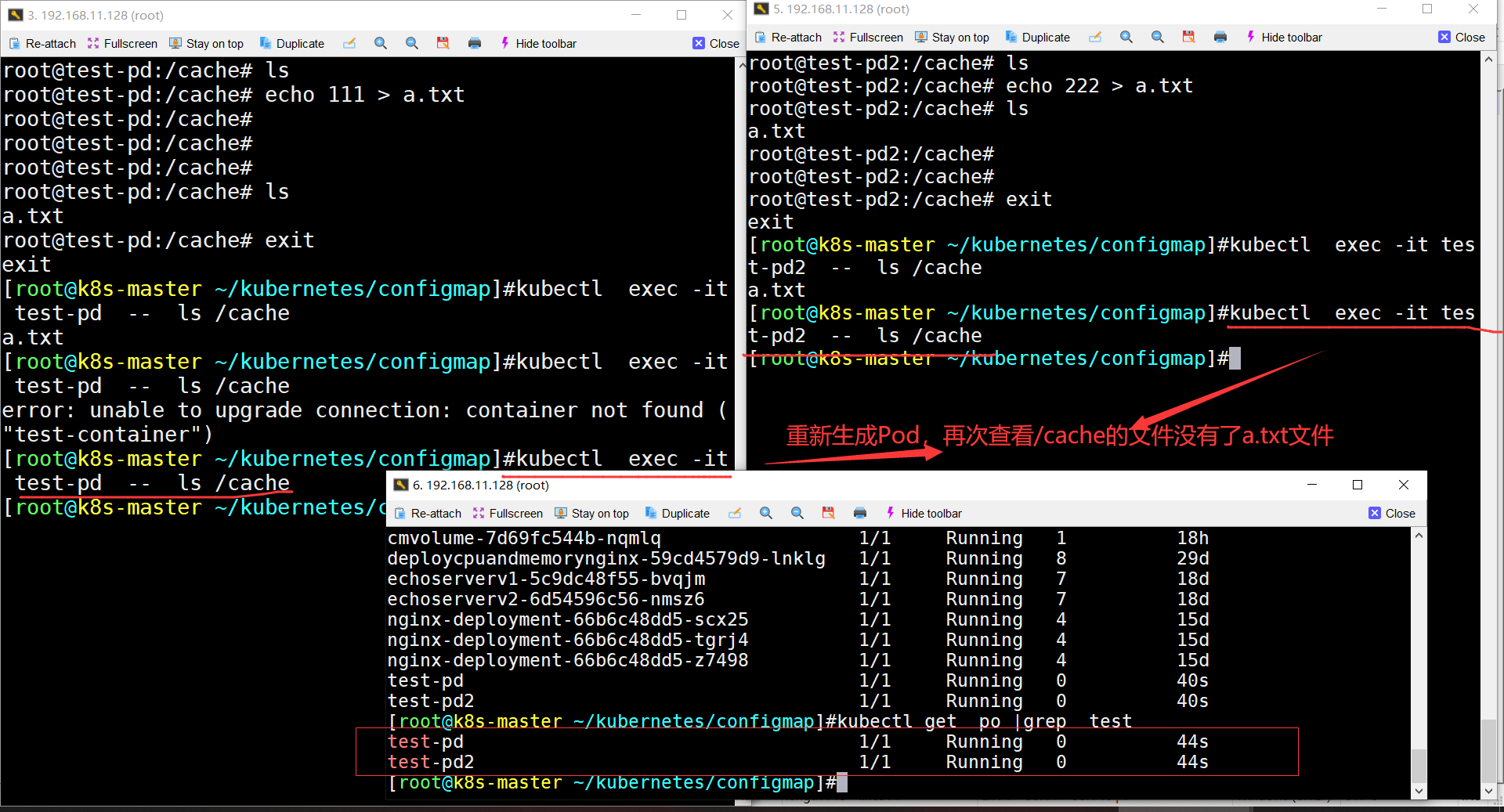Click the MobaXterm title icon of window 6
The image size is (1504, 812).
point(401,485)
